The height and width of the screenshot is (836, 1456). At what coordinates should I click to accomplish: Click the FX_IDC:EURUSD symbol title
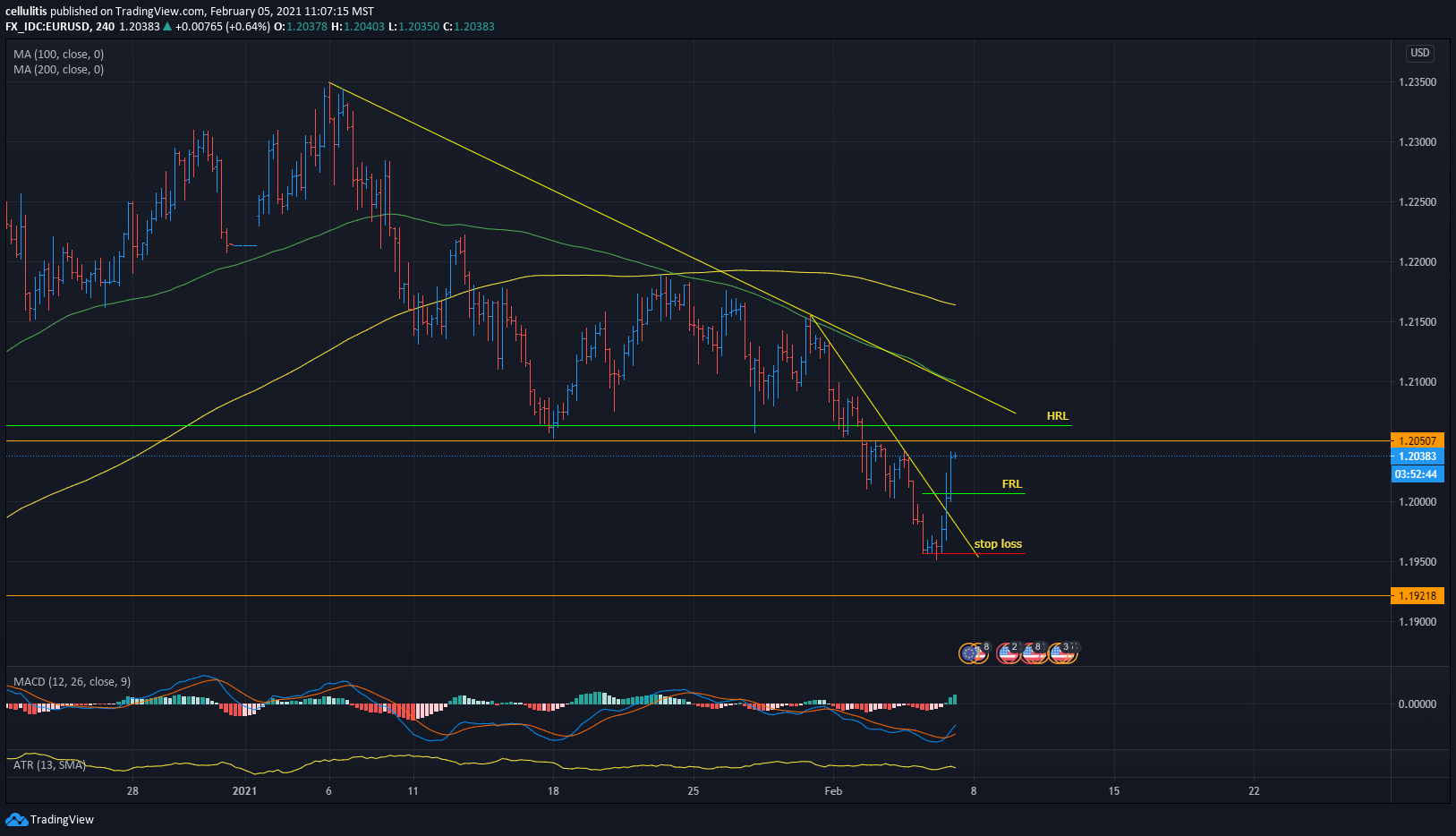coord(47,27)
